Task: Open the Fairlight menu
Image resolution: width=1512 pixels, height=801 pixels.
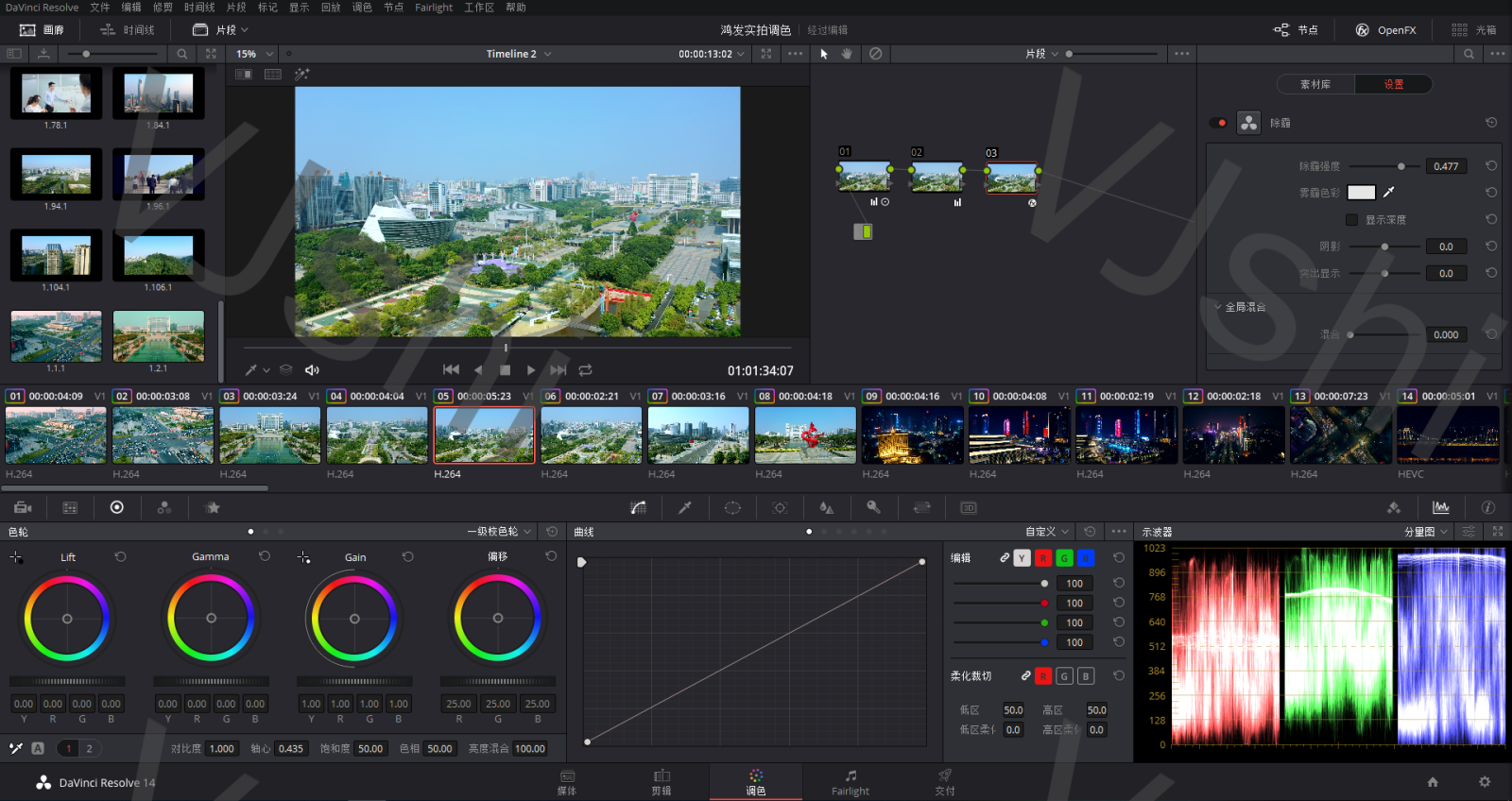Action: (x=434, y=8)
